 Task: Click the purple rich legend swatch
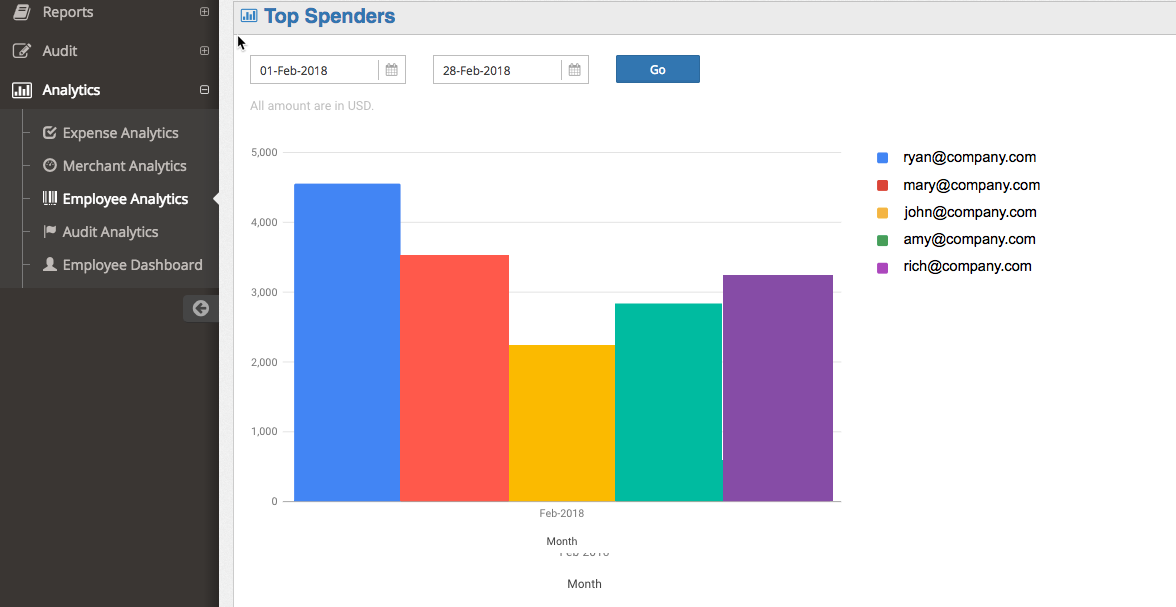tap(882, 268)
